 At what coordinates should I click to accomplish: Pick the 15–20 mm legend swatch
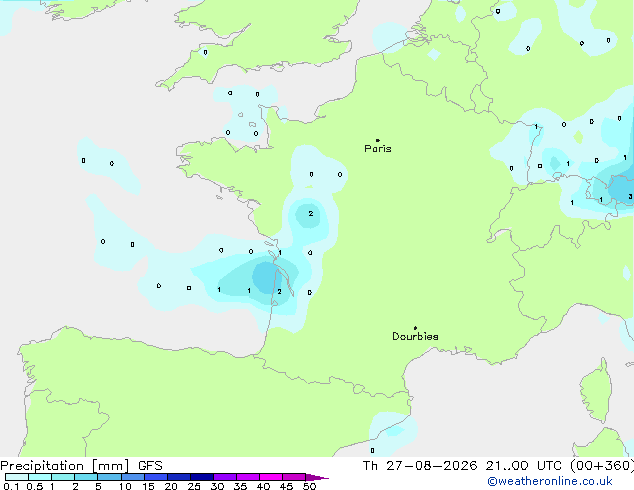click(156, 477)
